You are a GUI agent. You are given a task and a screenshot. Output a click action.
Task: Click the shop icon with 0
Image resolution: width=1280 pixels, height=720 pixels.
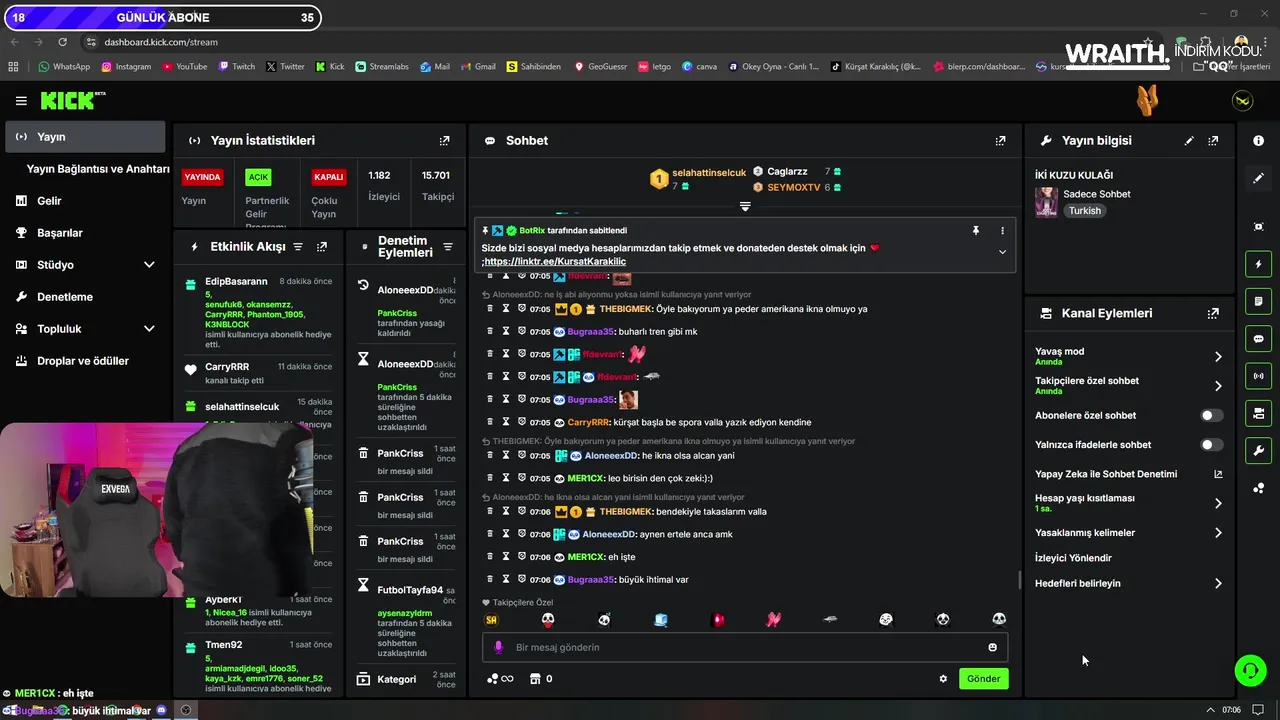click(540, 679)
